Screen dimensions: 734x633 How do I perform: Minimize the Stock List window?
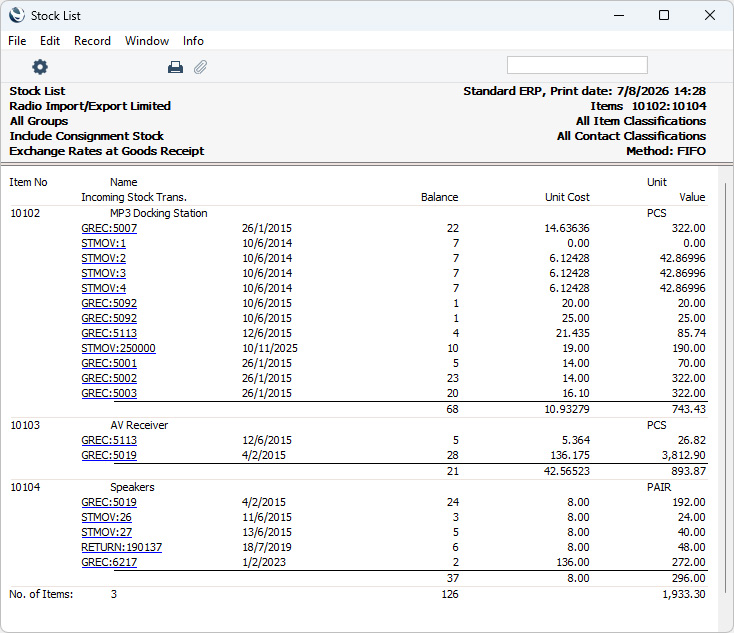[x=619, y=15]
